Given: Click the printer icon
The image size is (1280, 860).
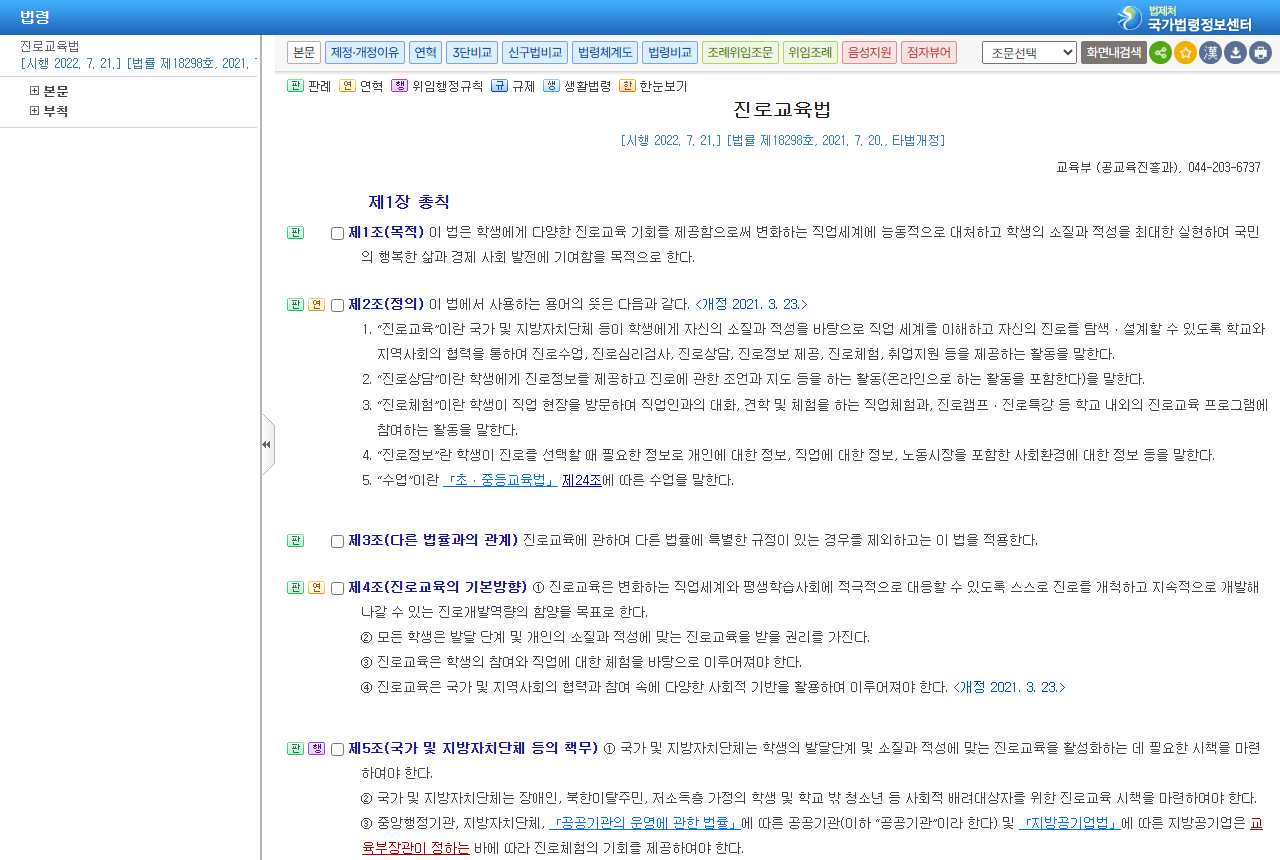Looking at the screenshot, I should click(1260, 53).
